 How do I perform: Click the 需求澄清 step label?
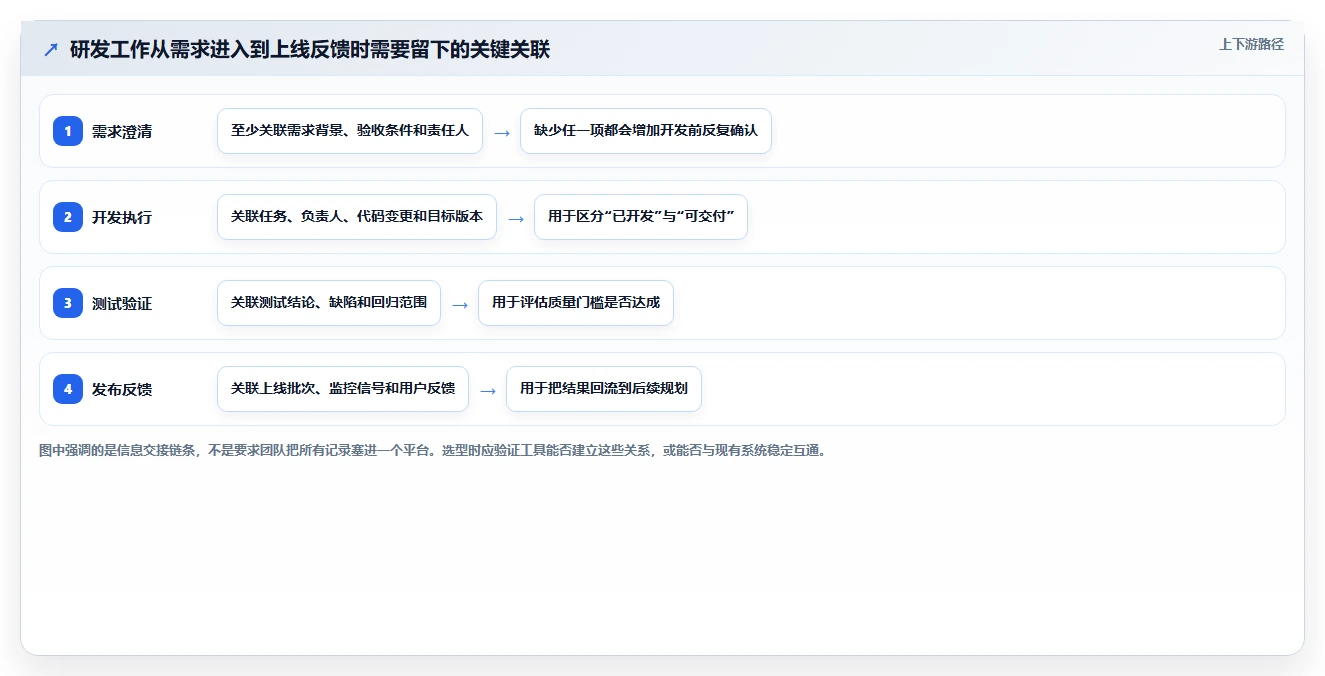point(122,131)
